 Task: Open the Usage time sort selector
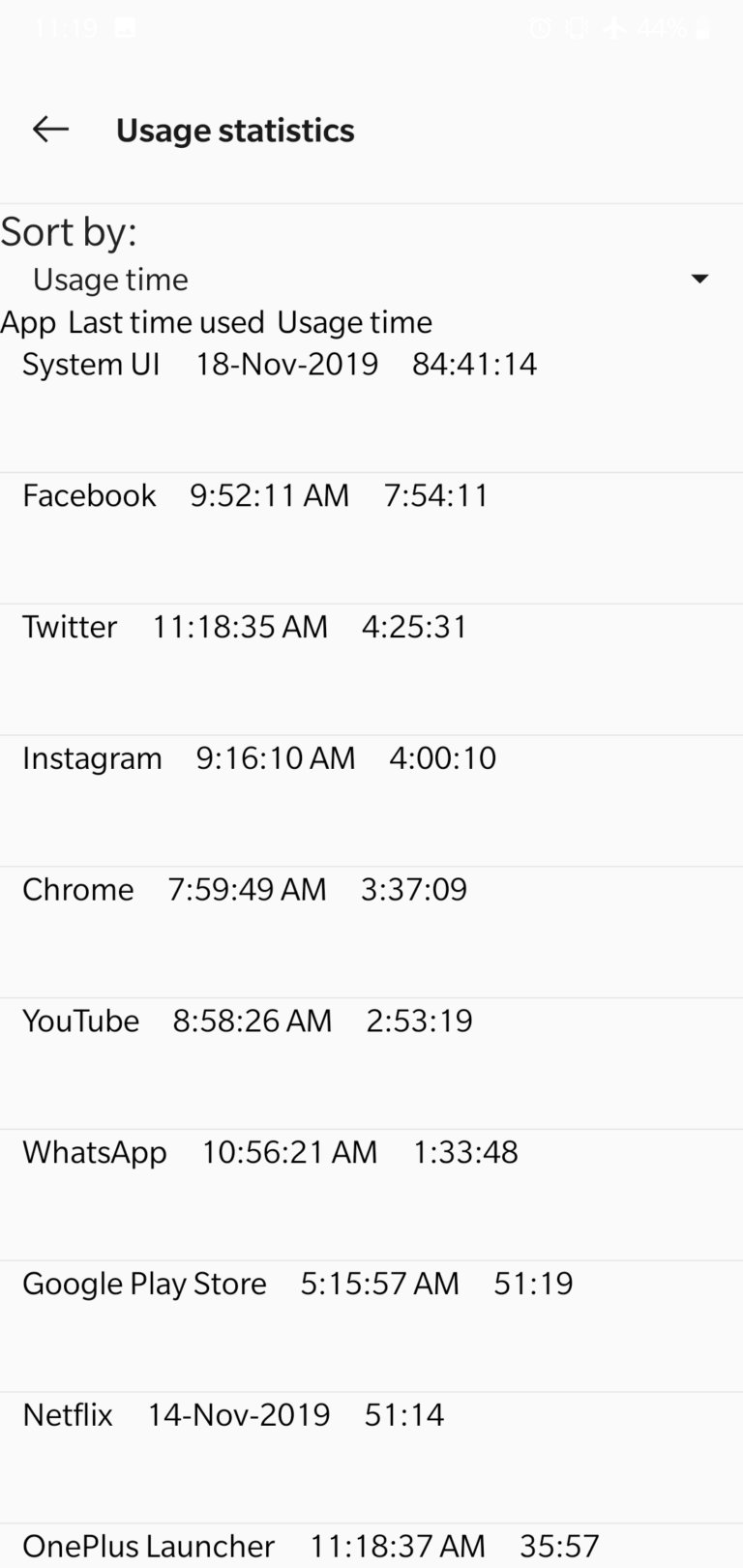click(x=110, y=280)
